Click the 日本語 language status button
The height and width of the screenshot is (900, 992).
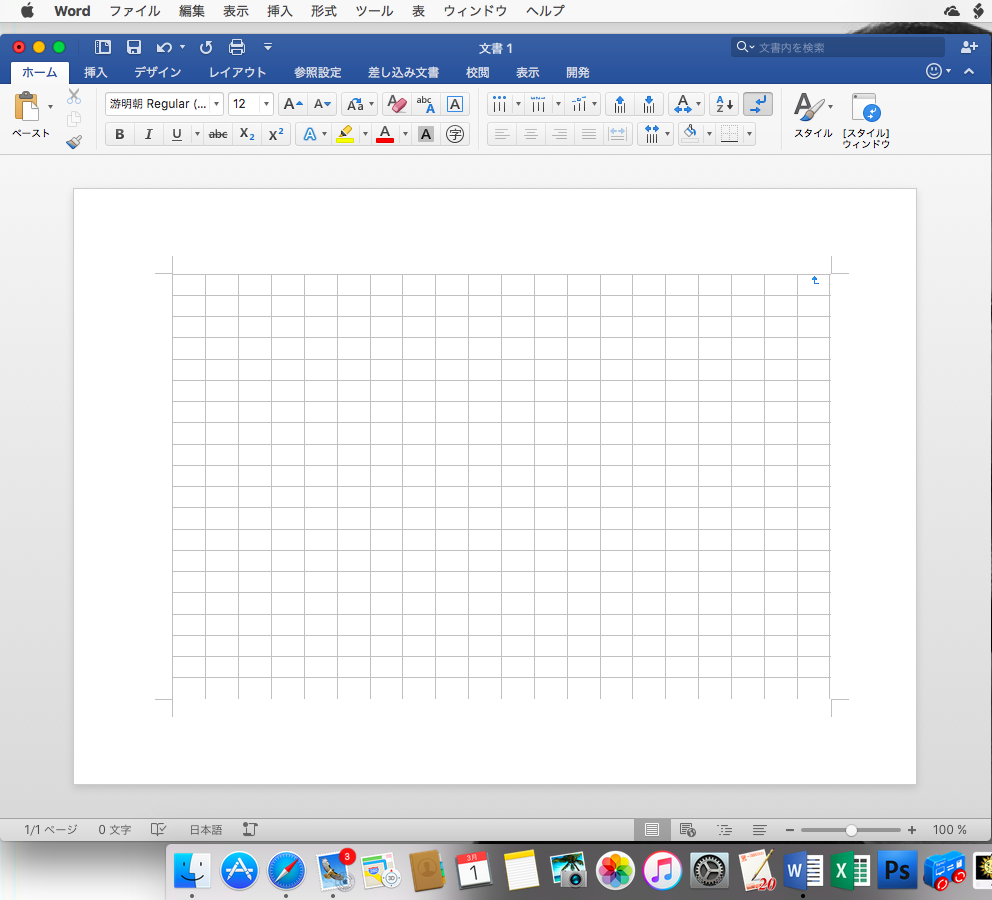pos(206,830)
